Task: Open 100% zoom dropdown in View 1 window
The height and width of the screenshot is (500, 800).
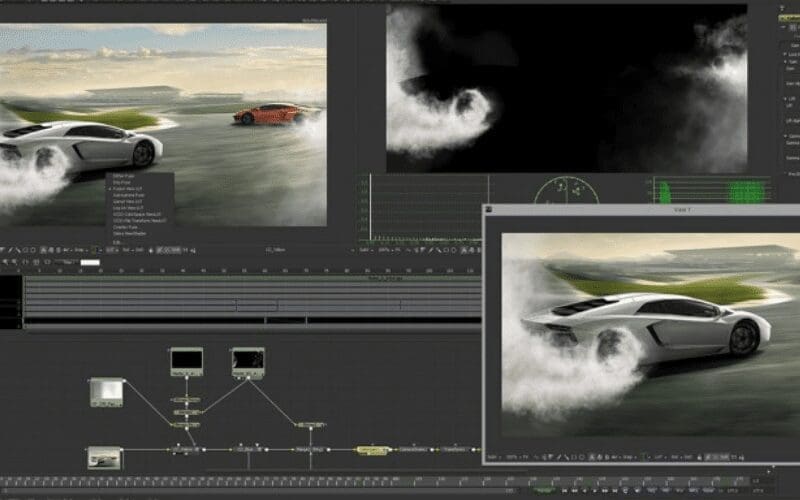Action: 513,457
